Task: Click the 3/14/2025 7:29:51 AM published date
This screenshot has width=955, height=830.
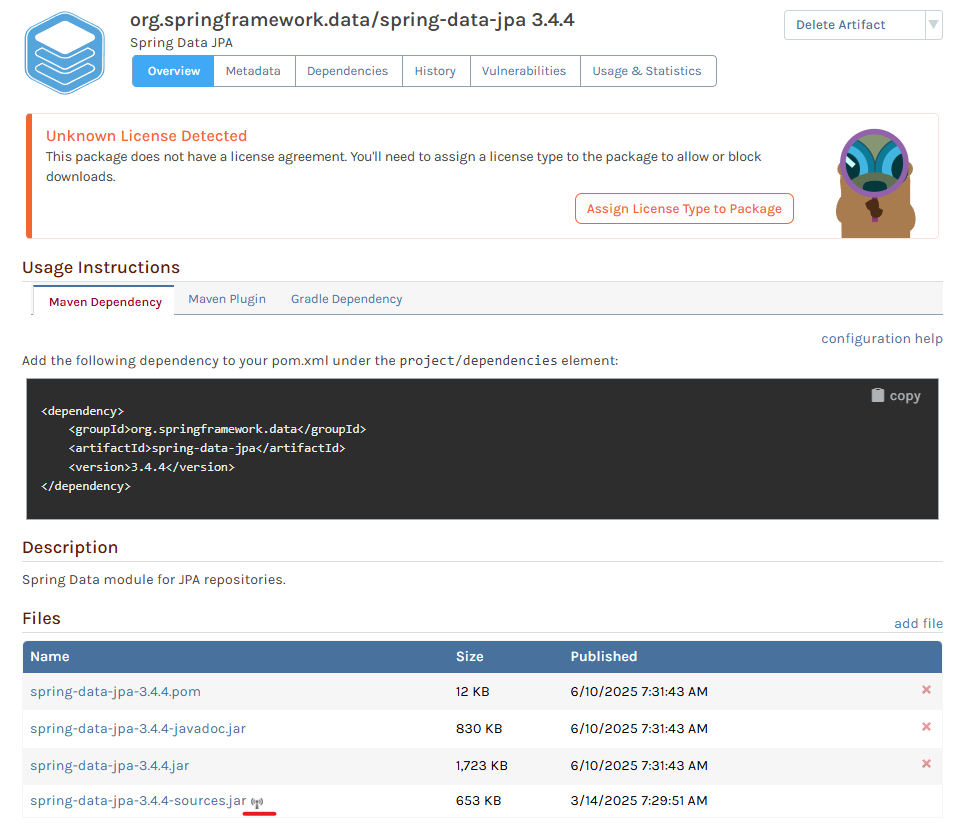Action: [639, 801]
